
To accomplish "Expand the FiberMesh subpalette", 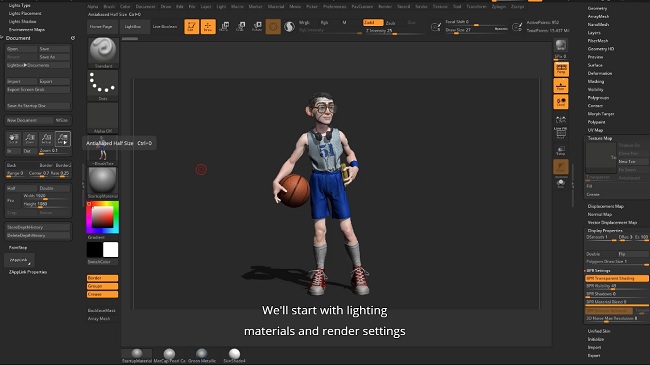I will tap(598, 41).
